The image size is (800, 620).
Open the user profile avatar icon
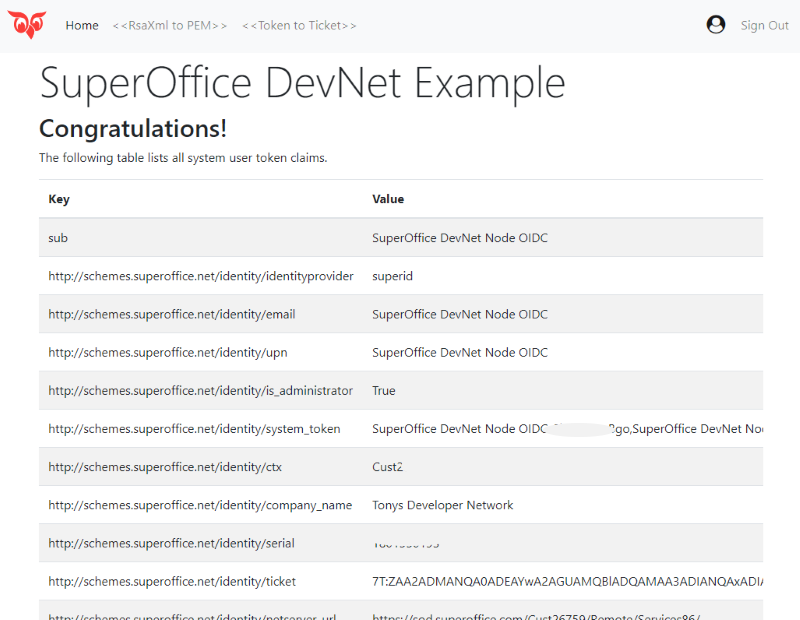pyautogui.click(x=716, y=24)
